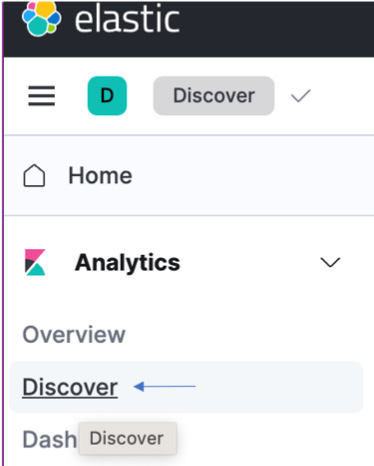Viewport: 374px width, 466px height.
Task: Click the Analytics section heading
Action: click(127, 263)
